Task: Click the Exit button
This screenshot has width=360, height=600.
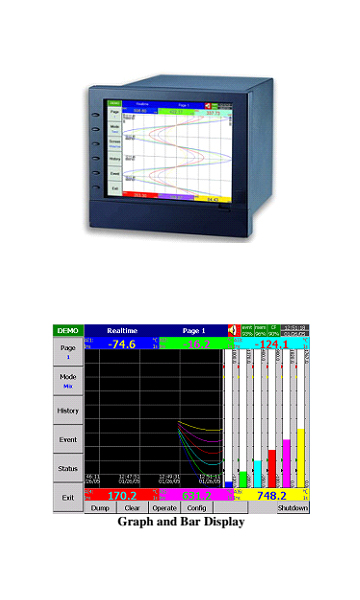Action: 68,497
